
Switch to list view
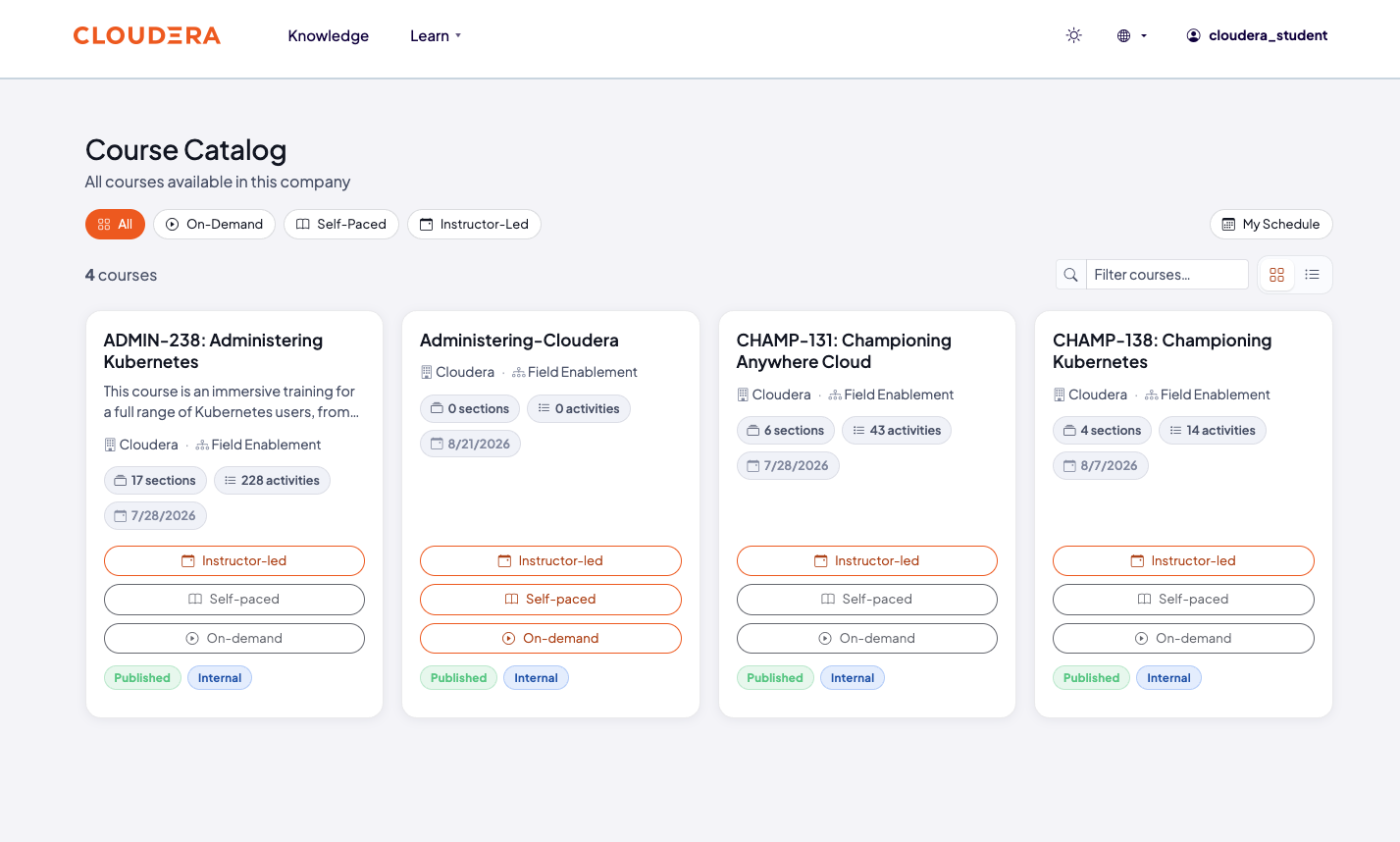click(1313, 275)
